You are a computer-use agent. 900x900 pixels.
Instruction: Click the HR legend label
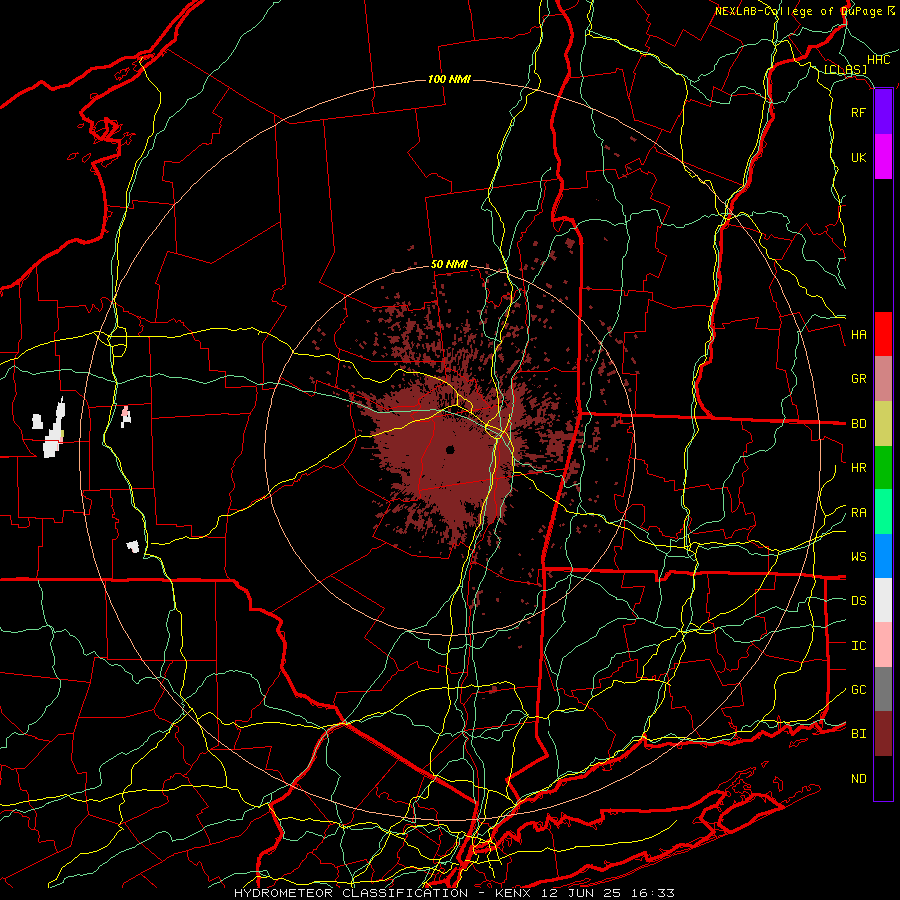click(859, 468)
